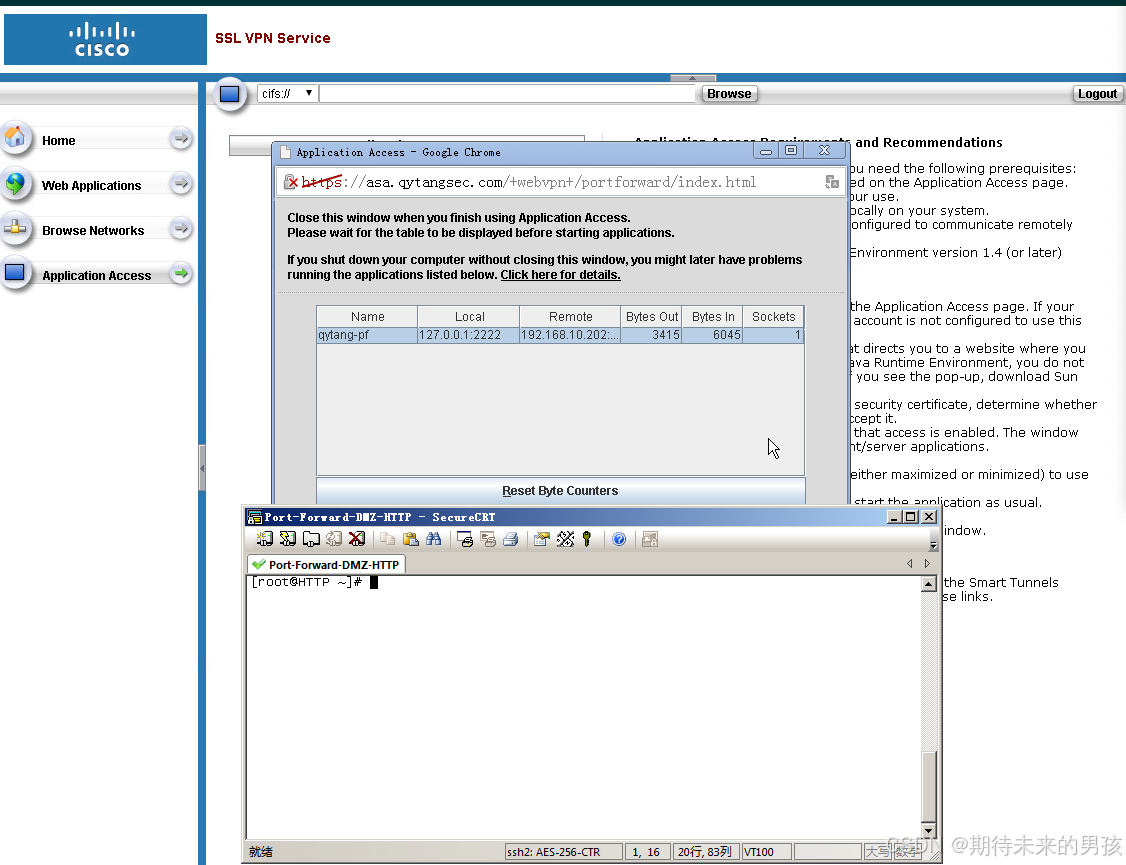
Task: Click the SecureCRT scrollbar down arrow
Action: tap(929, 831)
